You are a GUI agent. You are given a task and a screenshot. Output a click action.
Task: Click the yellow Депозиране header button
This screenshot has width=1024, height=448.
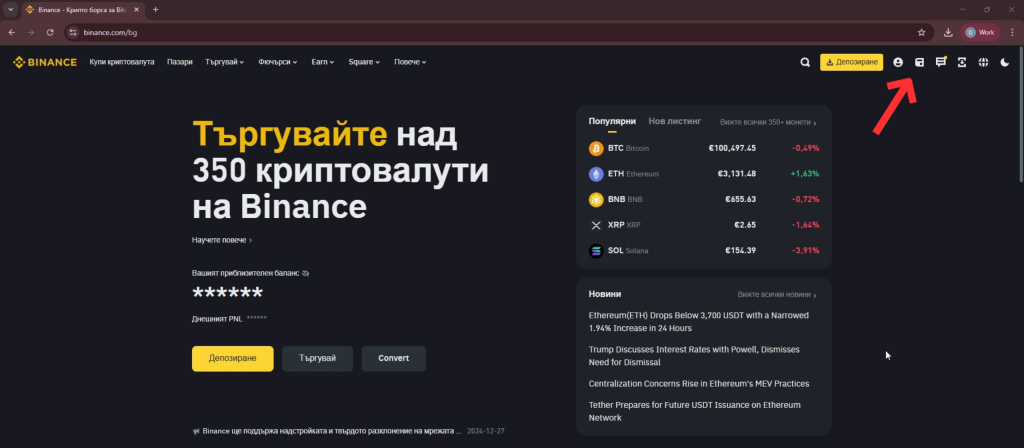click(x=852, y=62)
